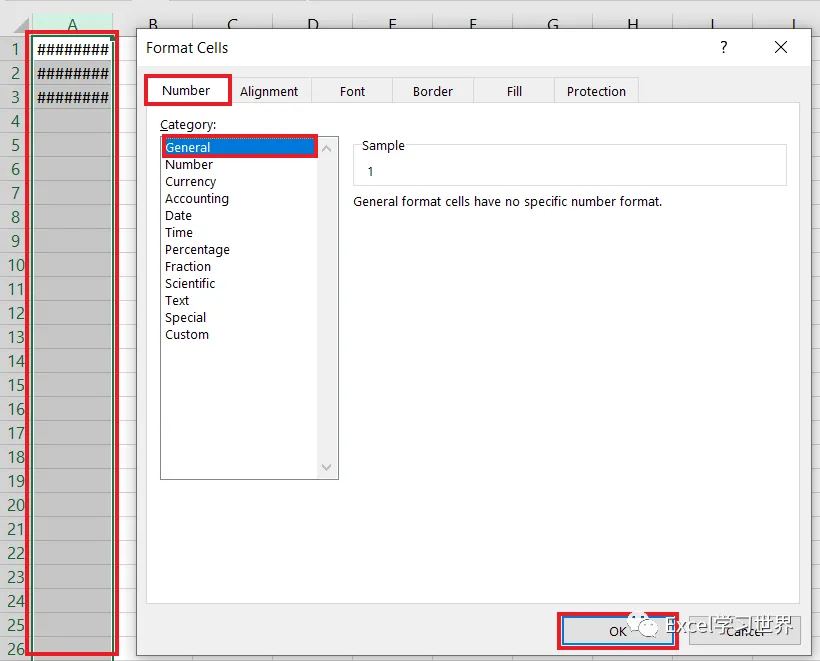Select row 1 header
Image resolution: width=820 pixels, height=661 pixels.
[x=16, y=50]
